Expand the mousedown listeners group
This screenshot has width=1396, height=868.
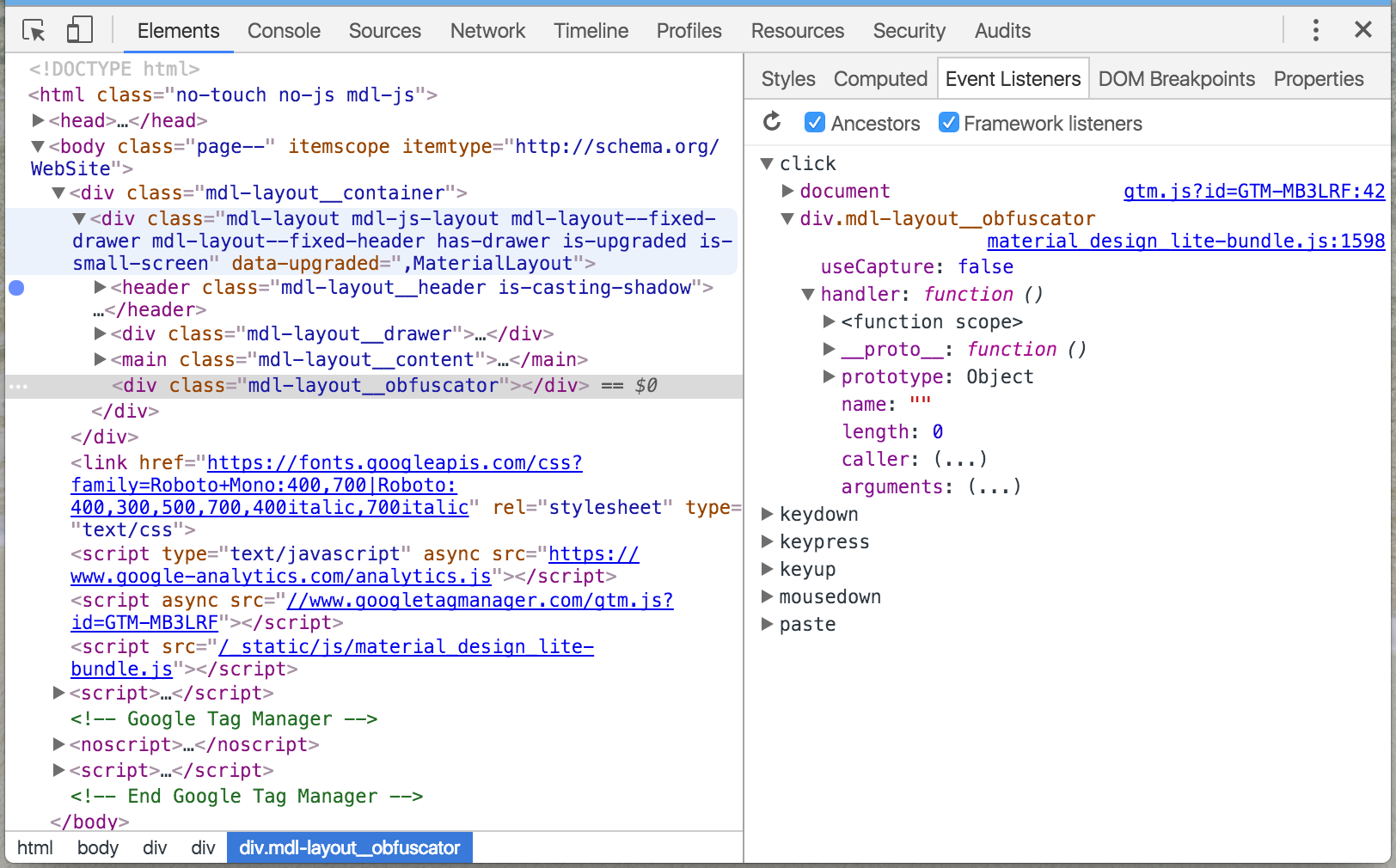768,596
